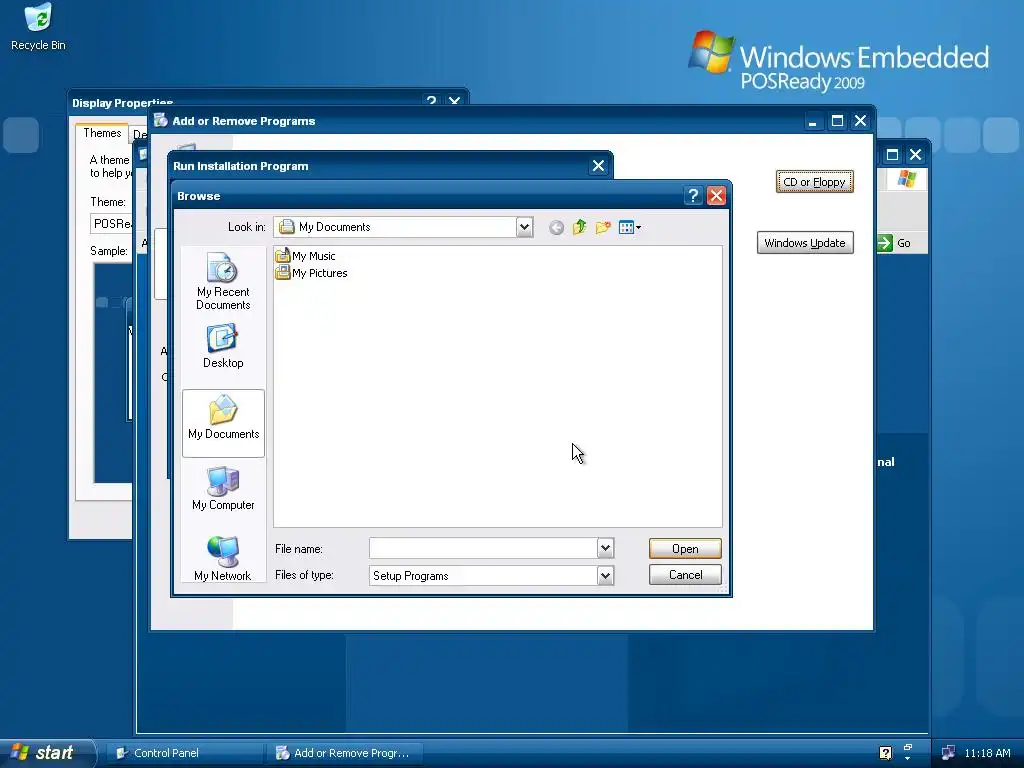
Task: Close the Browse dialog with red X
Action: tap(716, 195)
